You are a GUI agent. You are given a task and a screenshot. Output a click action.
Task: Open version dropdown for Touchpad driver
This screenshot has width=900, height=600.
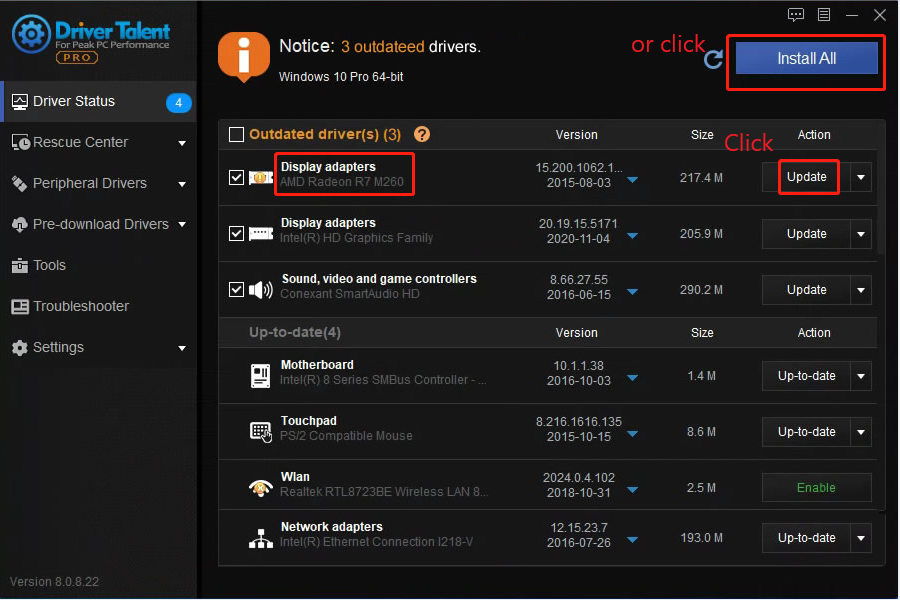coord(633,434)
